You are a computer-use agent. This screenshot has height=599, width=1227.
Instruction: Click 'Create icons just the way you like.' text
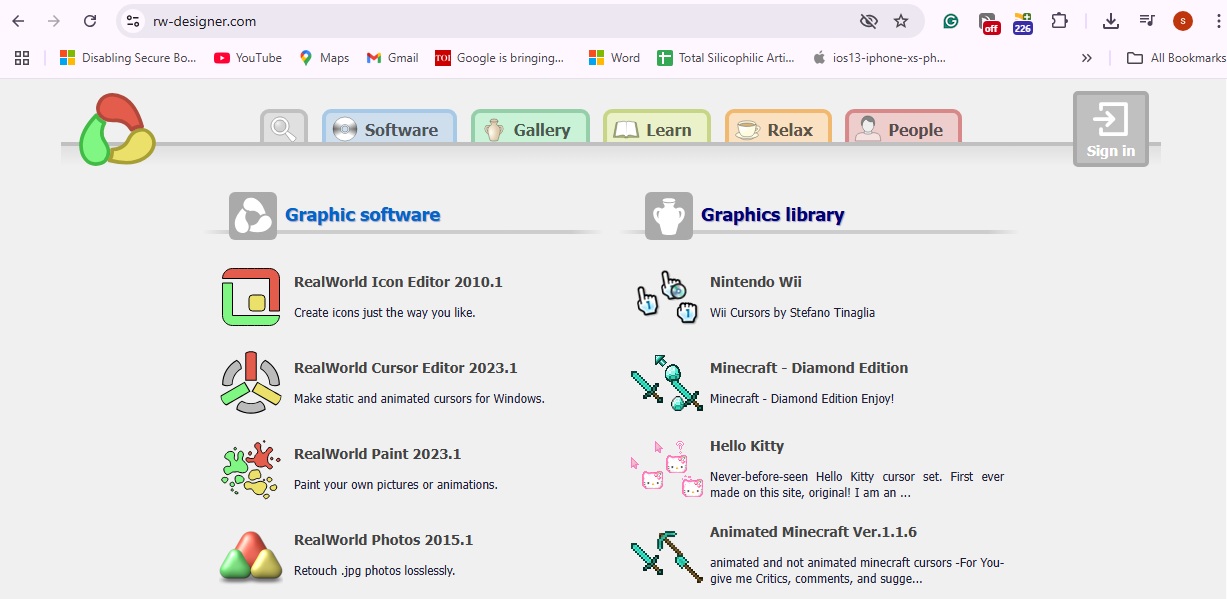click(385, 313)
